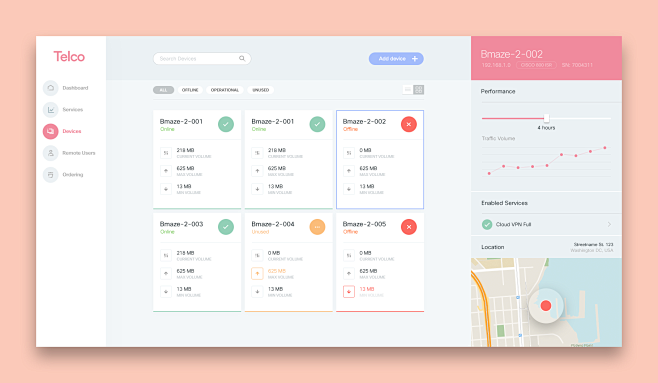Click orange unused status icon on Bmaze-2-004
Viewport: 658px width, 383px height.
tap(317, 227)
